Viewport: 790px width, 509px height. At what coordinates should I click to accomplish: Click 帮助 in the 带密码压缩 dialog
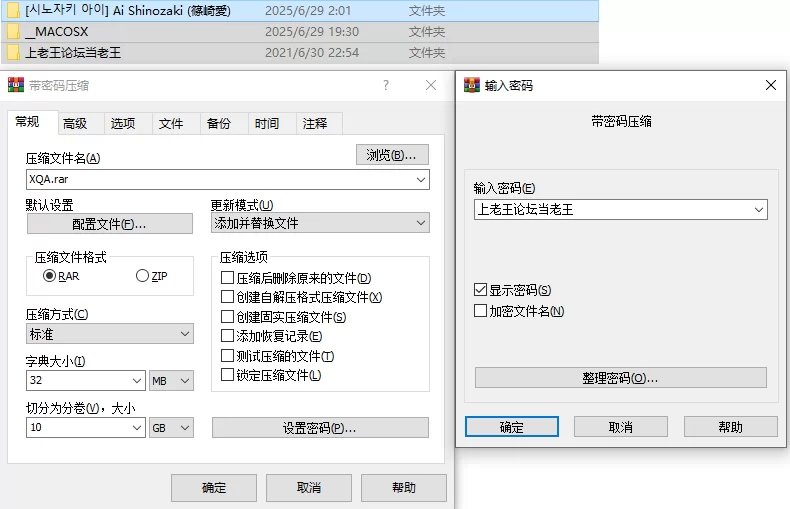[404, 487]
